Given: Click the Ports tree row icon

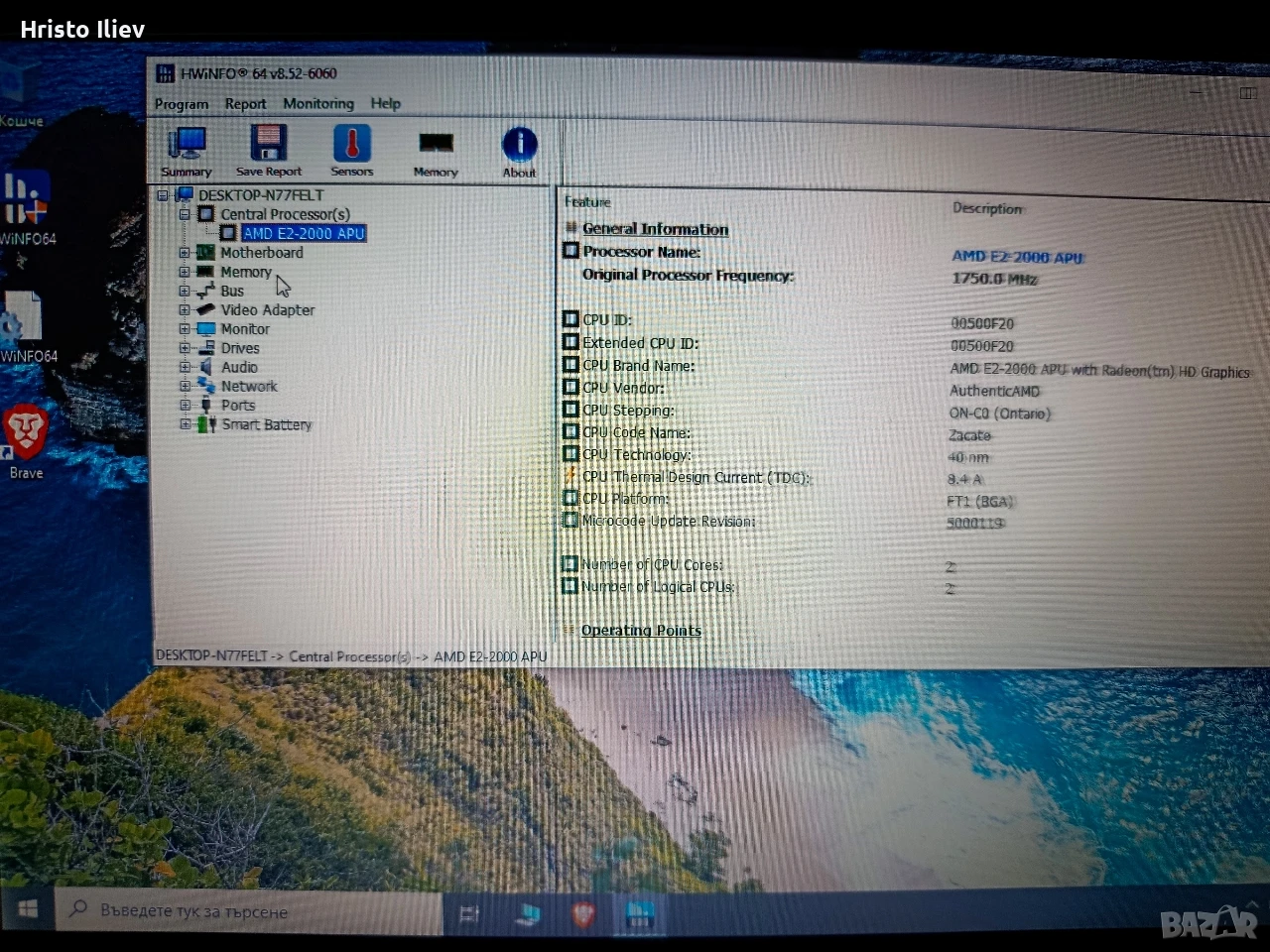Looking at the screenshot, I should point(206,406).
